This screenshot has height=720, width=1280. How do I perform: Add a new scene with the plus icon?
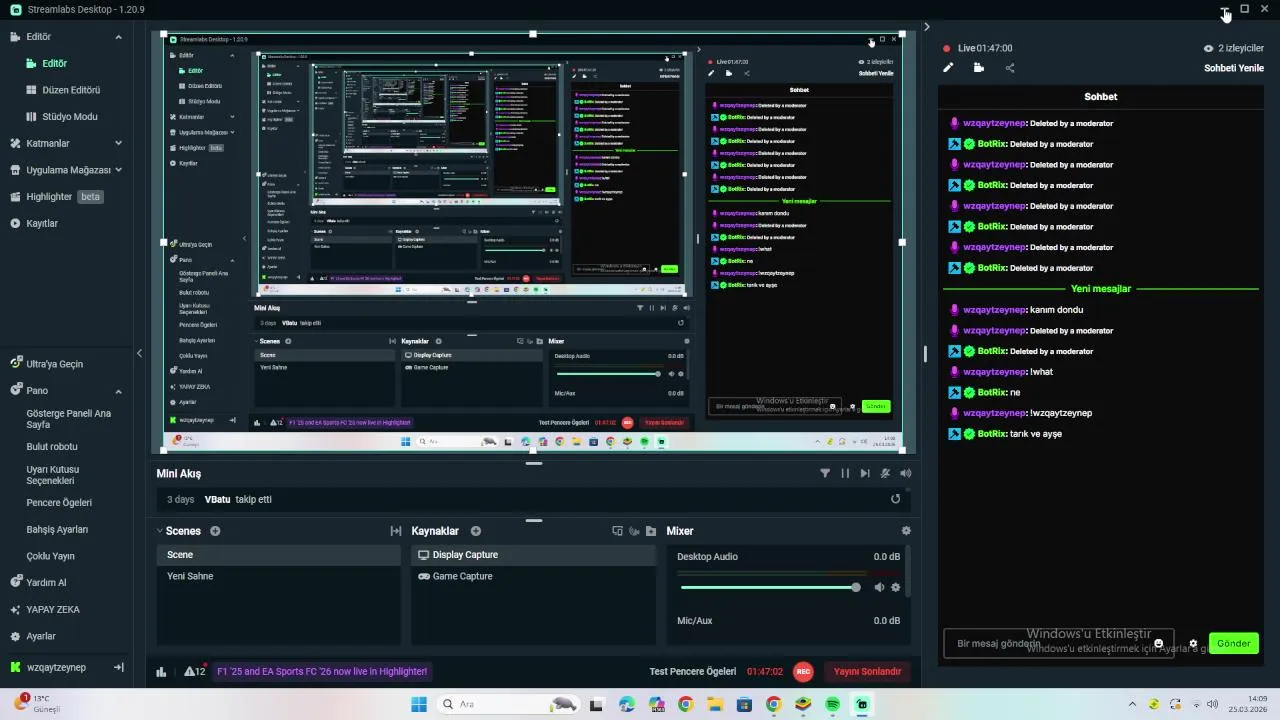[x=215, y=531]
